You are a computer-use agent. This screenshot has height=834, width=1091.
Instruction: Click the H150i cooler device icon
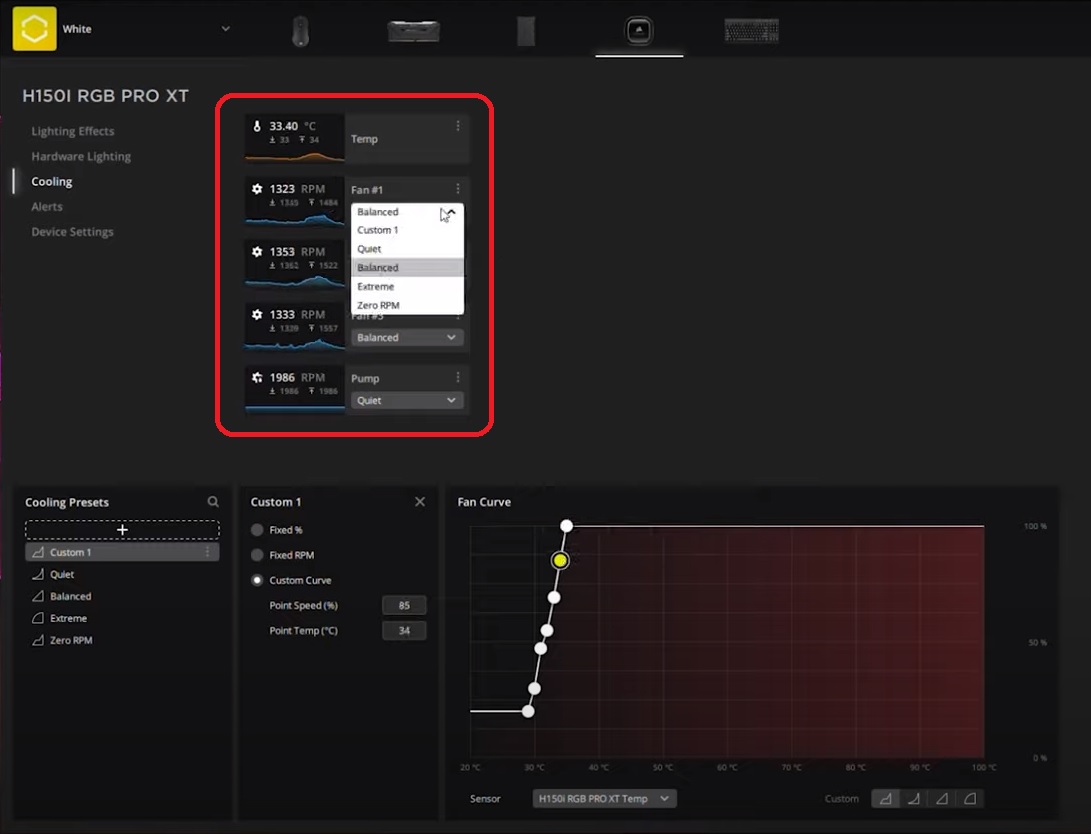tap(638, 30)
